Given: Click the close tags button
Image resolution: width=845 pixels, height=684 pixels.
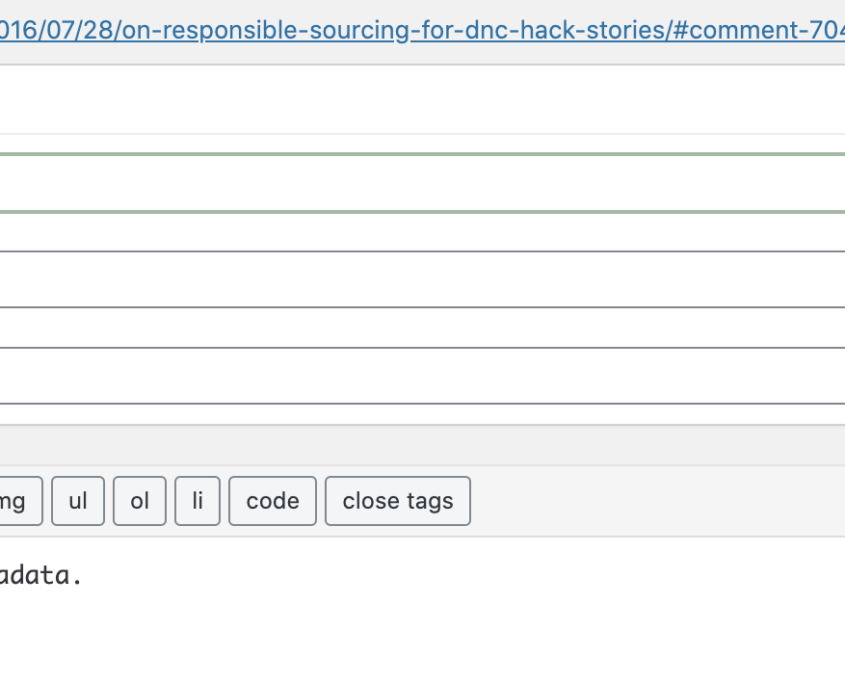Looking at the screenshot, I should [x=398, y=501].
